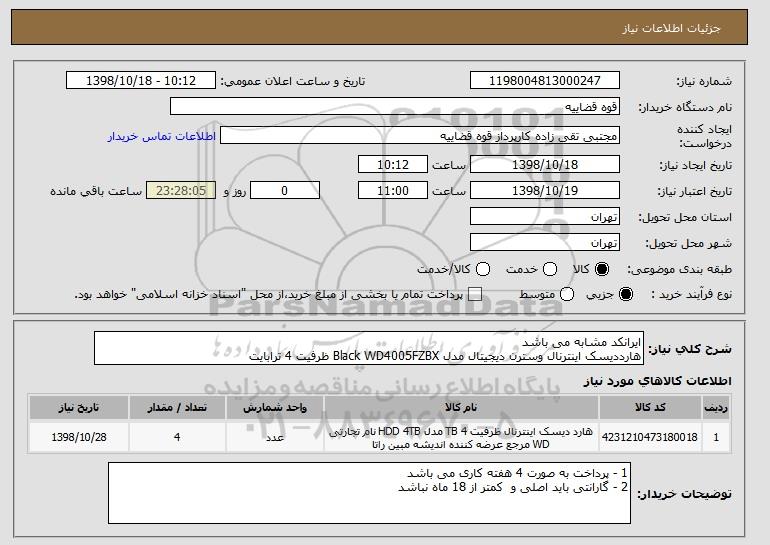Click the نوع فرآیند خرید label
The image size is (770, 545).
691,294
